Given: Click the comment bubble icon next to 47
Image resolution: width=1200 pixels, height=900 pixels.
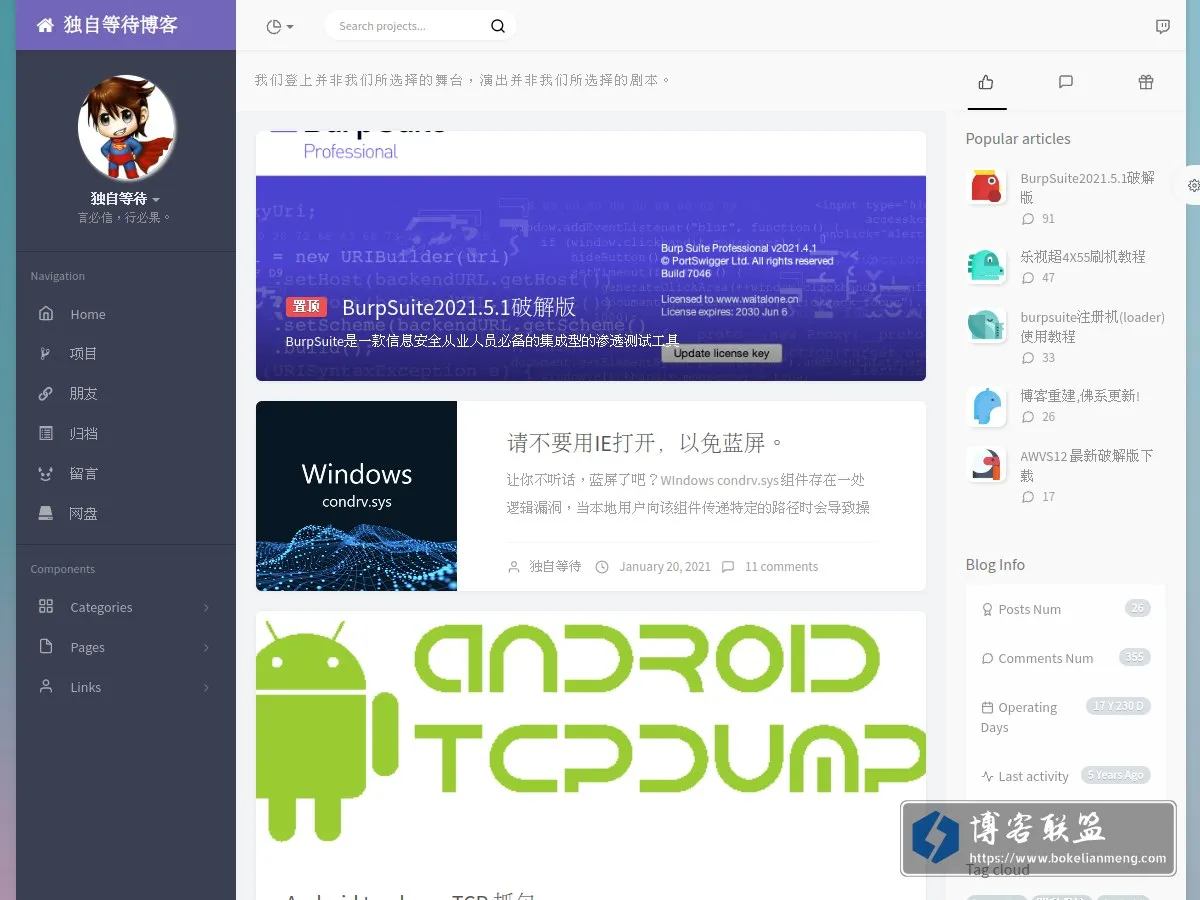Looking at the screenshot, I should pyautogui.click(x=1028, y=278).
